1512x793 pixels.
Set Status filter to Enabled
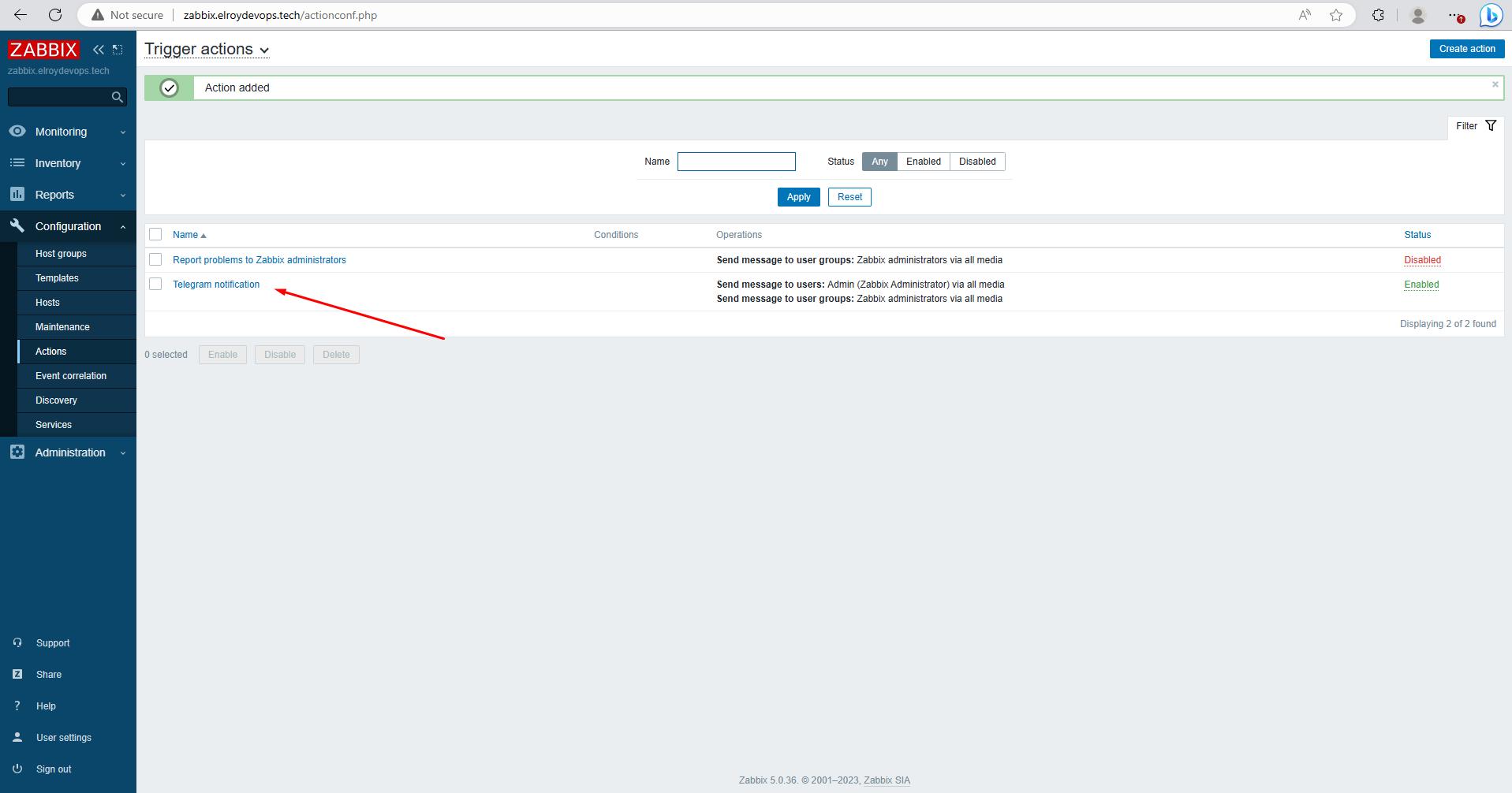pos(924,162)
